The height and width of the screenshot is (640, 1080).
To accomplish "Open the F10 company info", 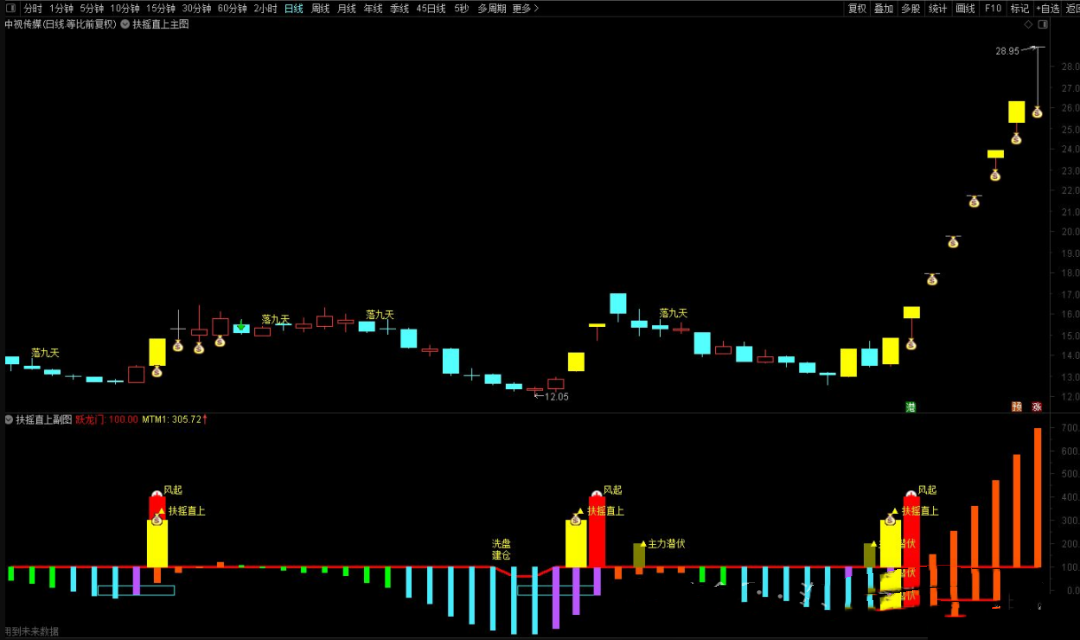I will tap(992, 8).
